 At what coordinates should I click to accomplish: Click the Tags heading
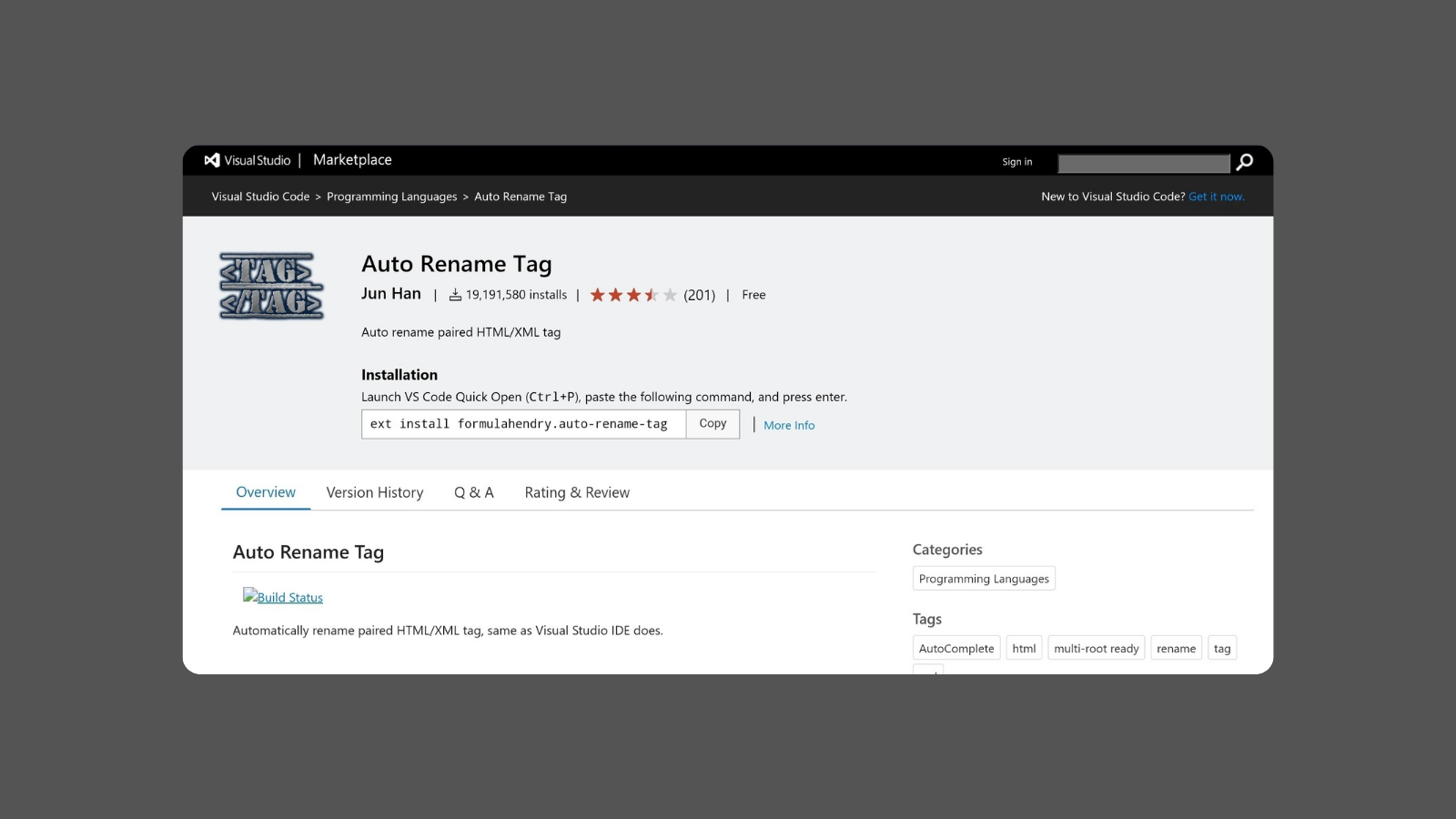pyautogui.click(x=927, y=619)
